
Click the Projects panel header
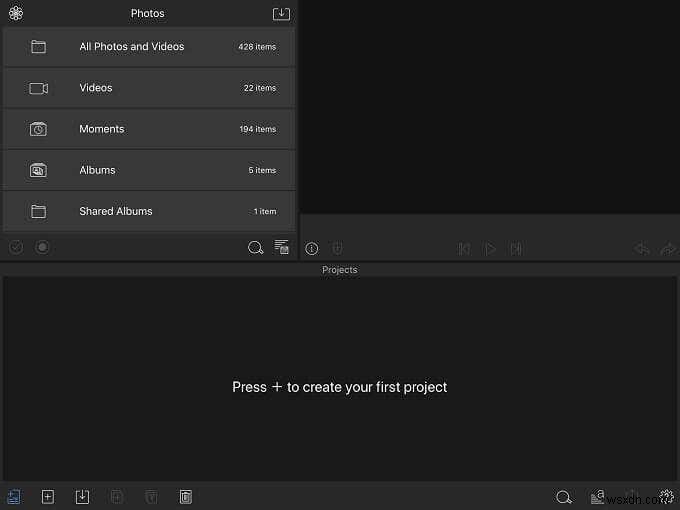[x=340, y=270]
